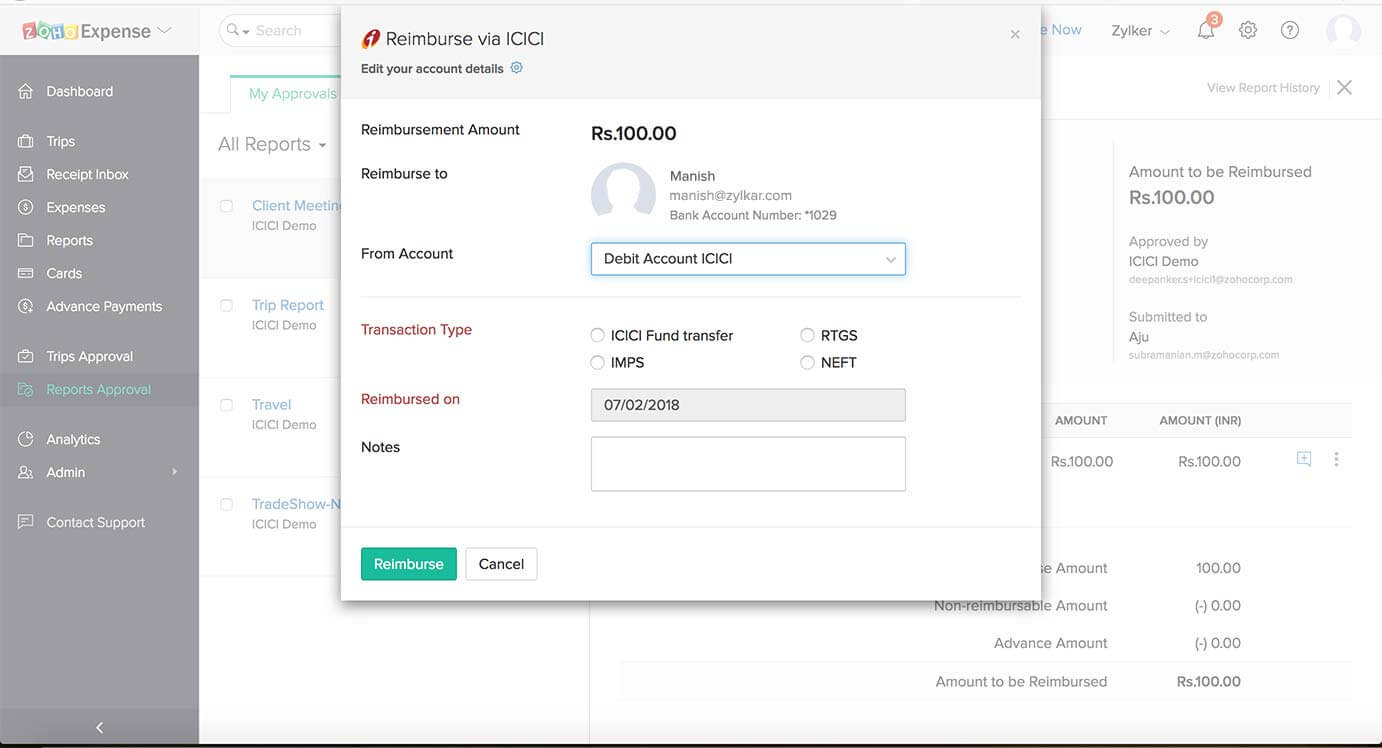Image resolution: width=1382 pixels, height=748 pixels.
Task: Close the View Report History panel
Action: point(1344,88)
